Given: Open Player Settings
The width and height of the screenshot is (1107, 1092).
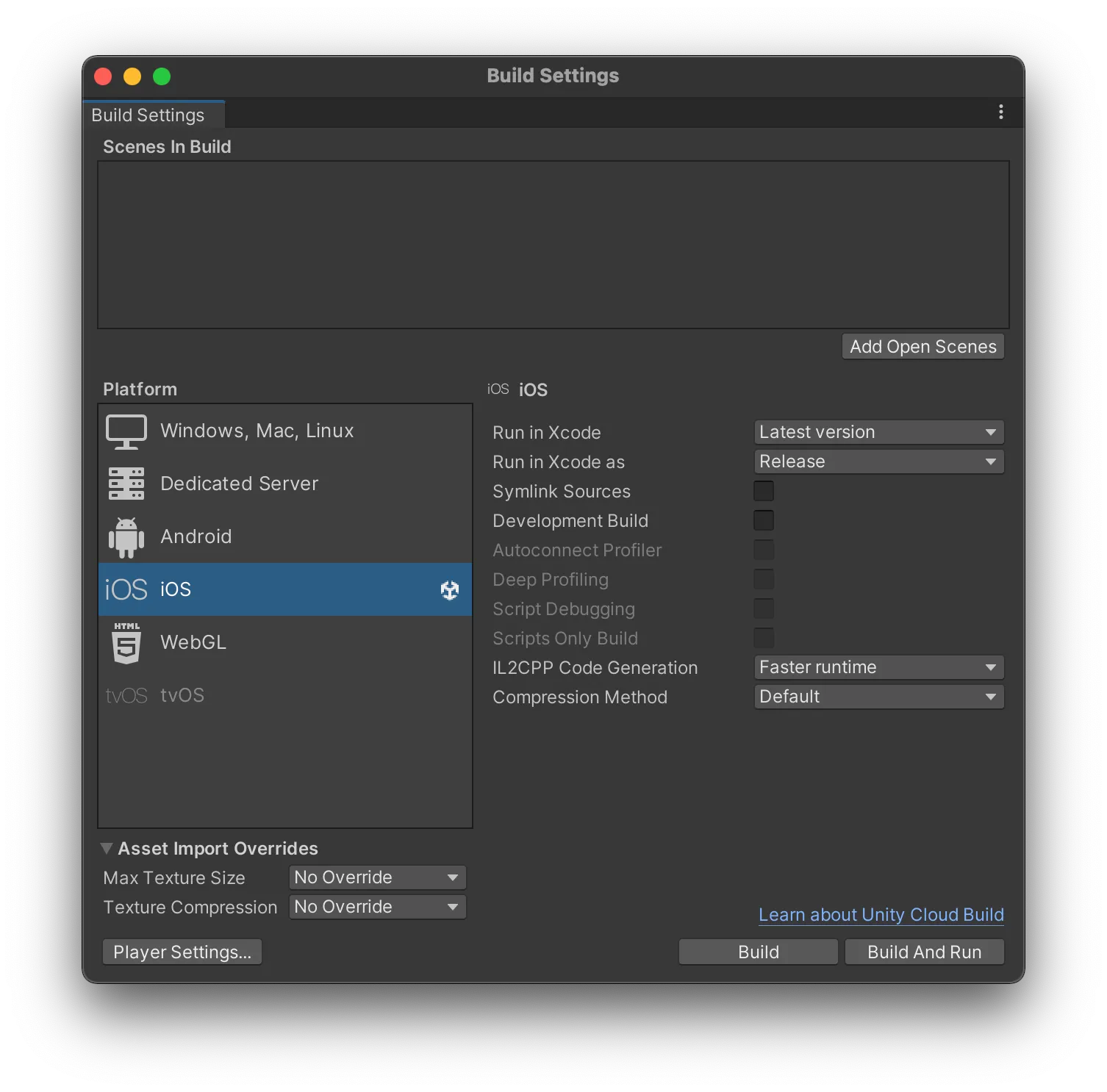Looking at the screenshot, I should tap(182, 952).
